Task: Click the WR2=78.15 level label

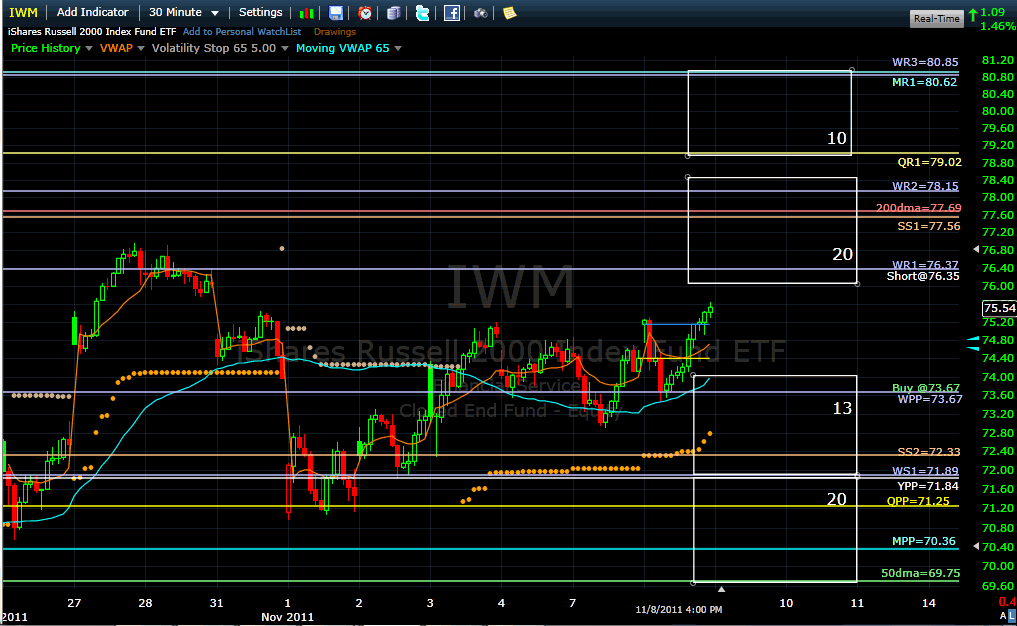Action: 925,186
